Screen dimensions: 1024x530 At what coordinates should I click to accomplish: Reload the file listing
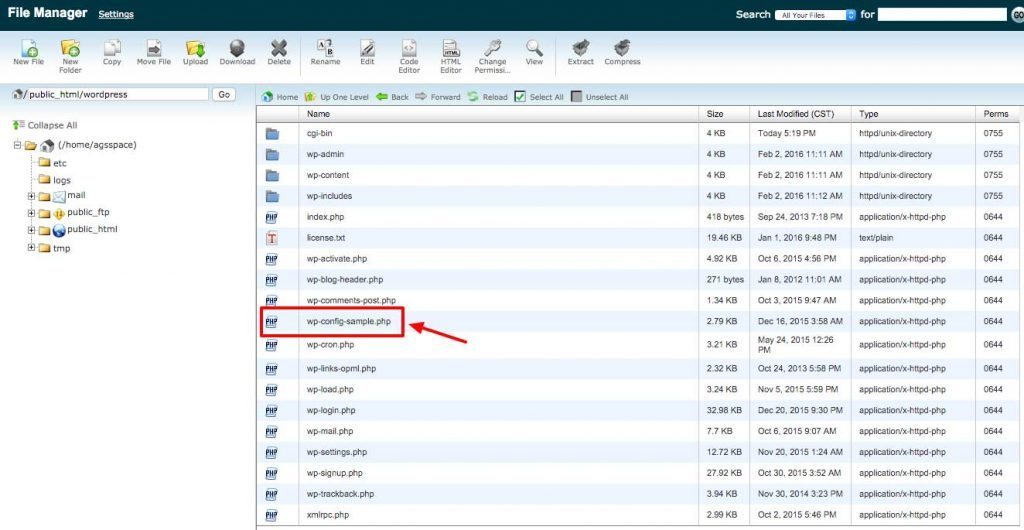pos(487,97)
